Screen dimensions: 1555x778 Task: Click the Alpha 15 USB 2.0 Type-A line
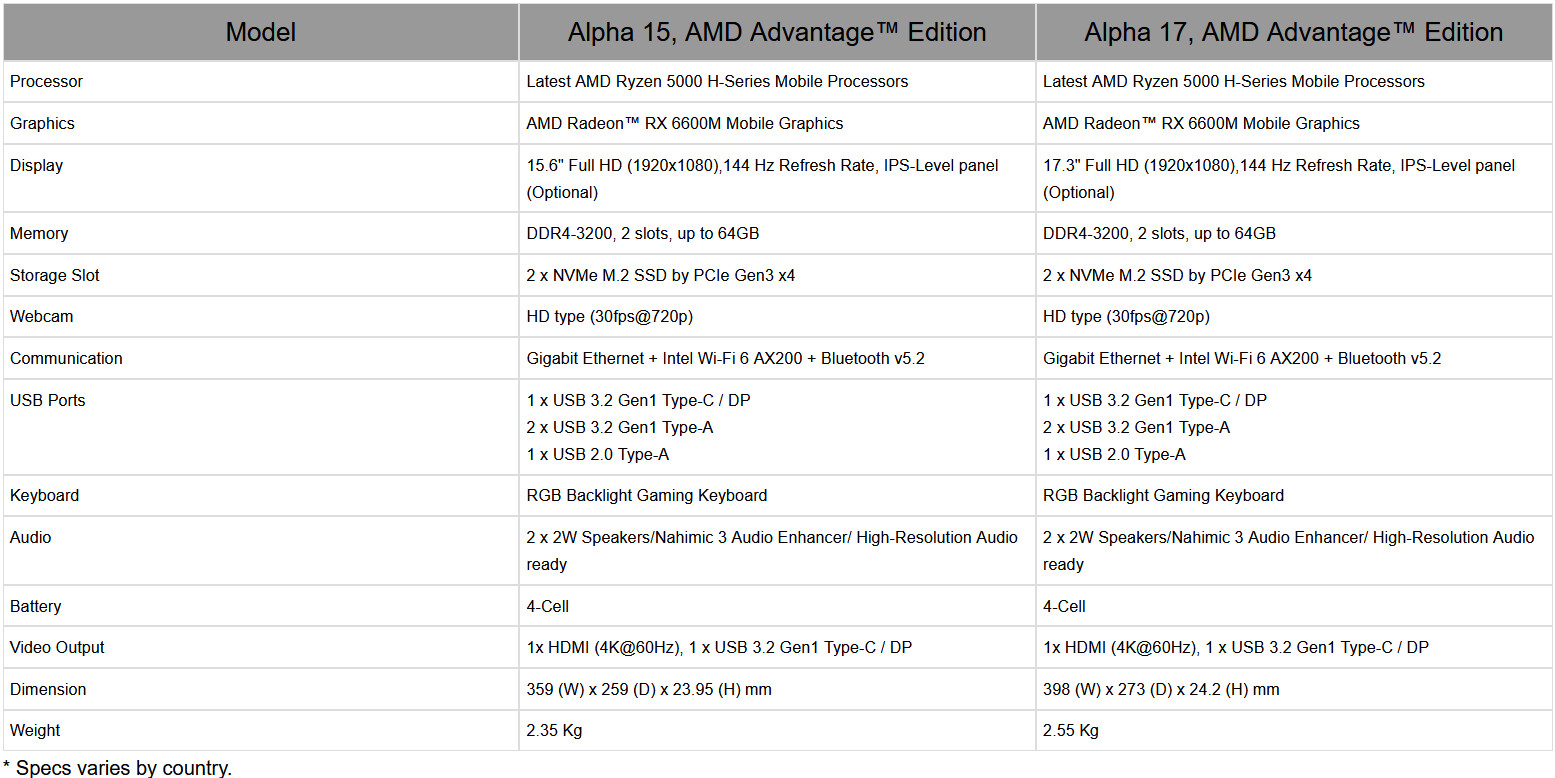click(597, 454)
